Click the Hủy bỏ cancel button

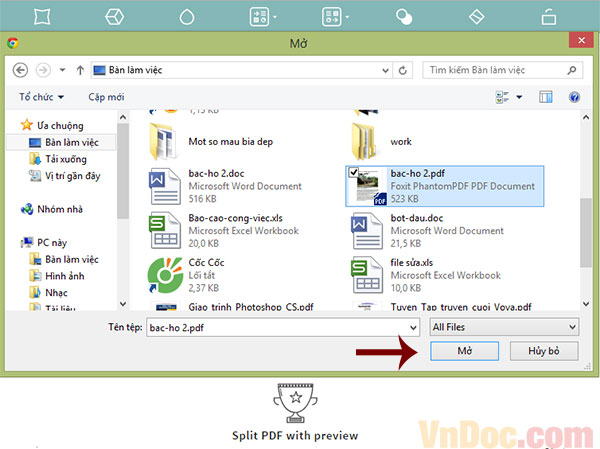click(x=544, y=351)
